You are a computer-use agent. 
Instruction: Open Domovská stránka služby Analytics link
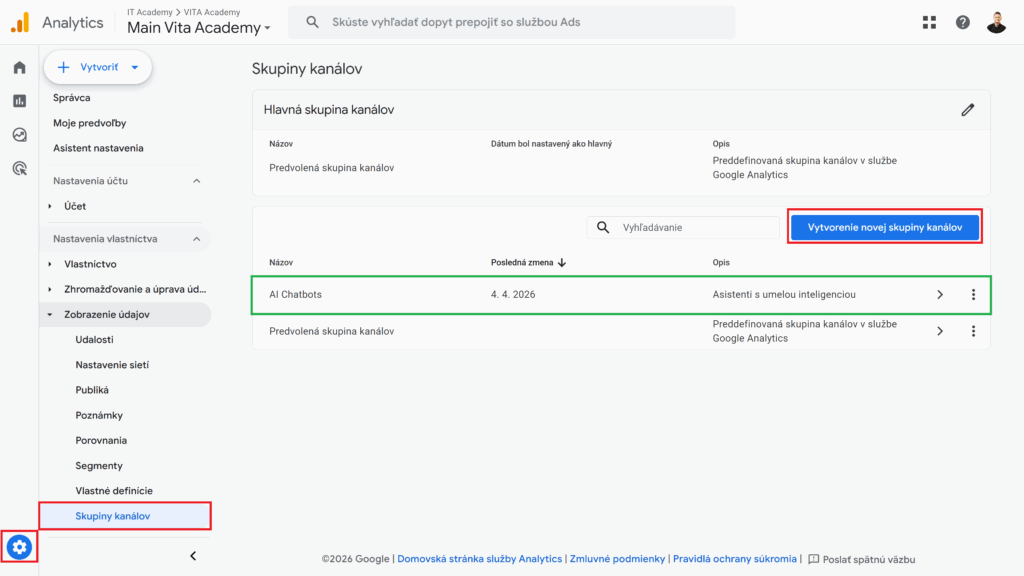(x=479, y=559)
